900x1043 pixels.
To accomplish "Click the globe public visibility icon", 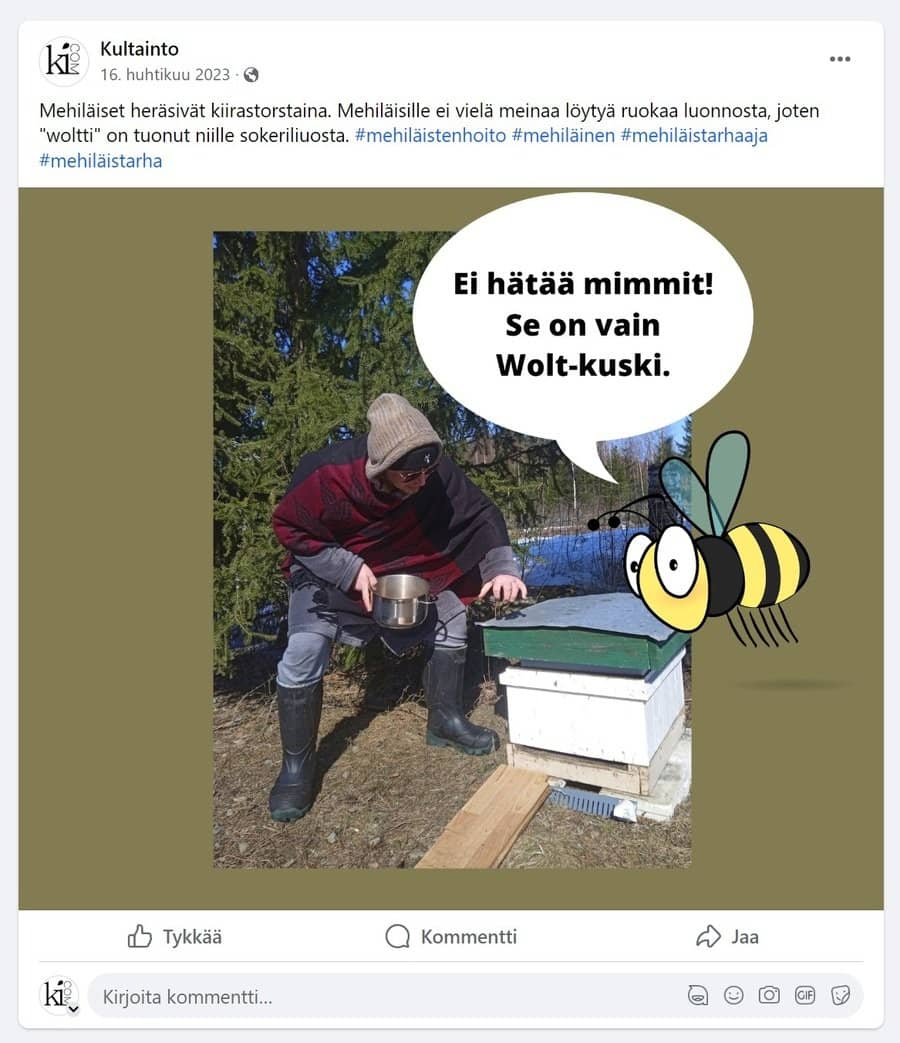I will (251, 74).
